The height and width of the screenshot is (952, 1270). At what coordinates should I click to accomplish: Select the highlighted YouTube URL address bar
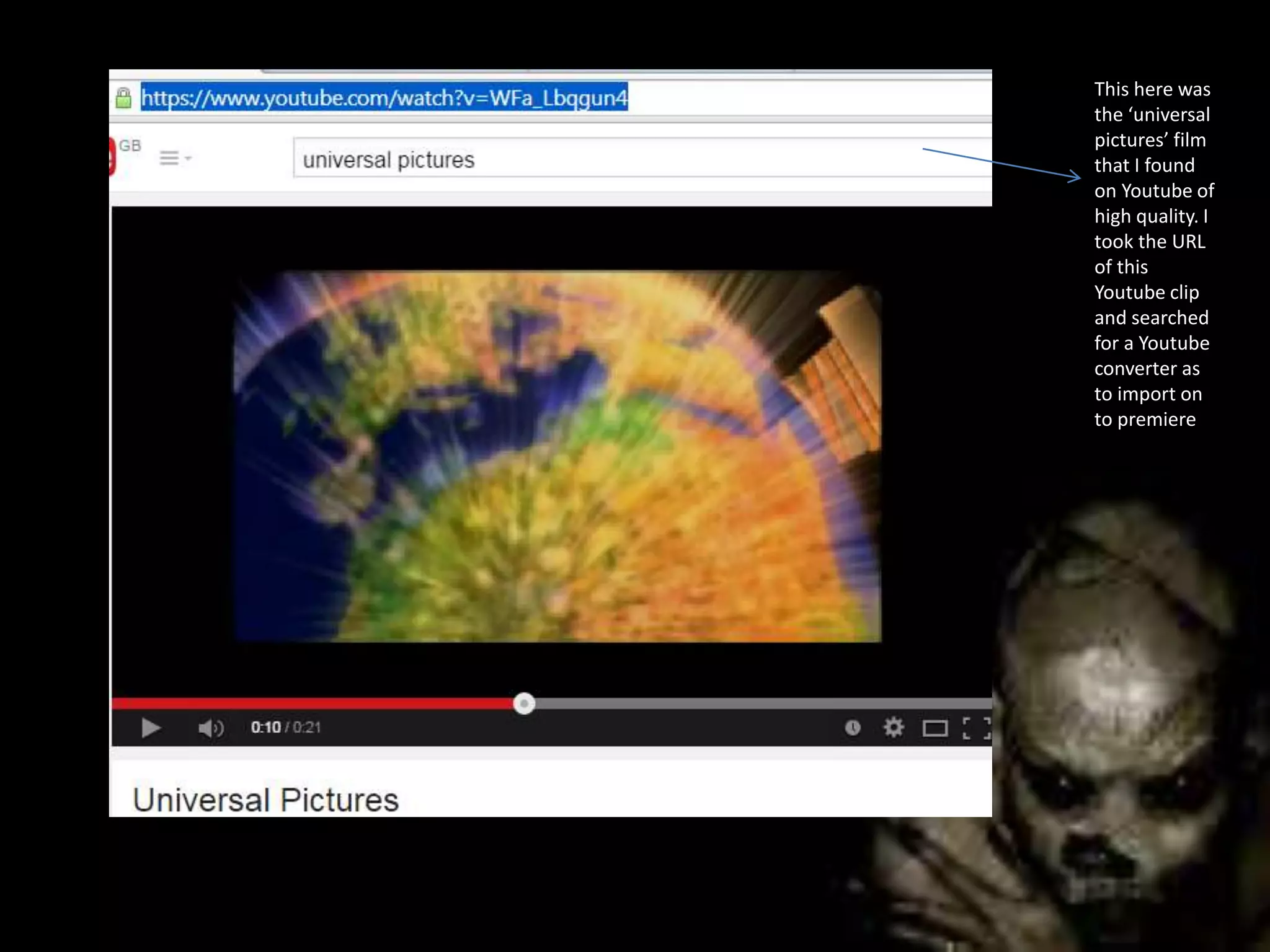[384, 98]
